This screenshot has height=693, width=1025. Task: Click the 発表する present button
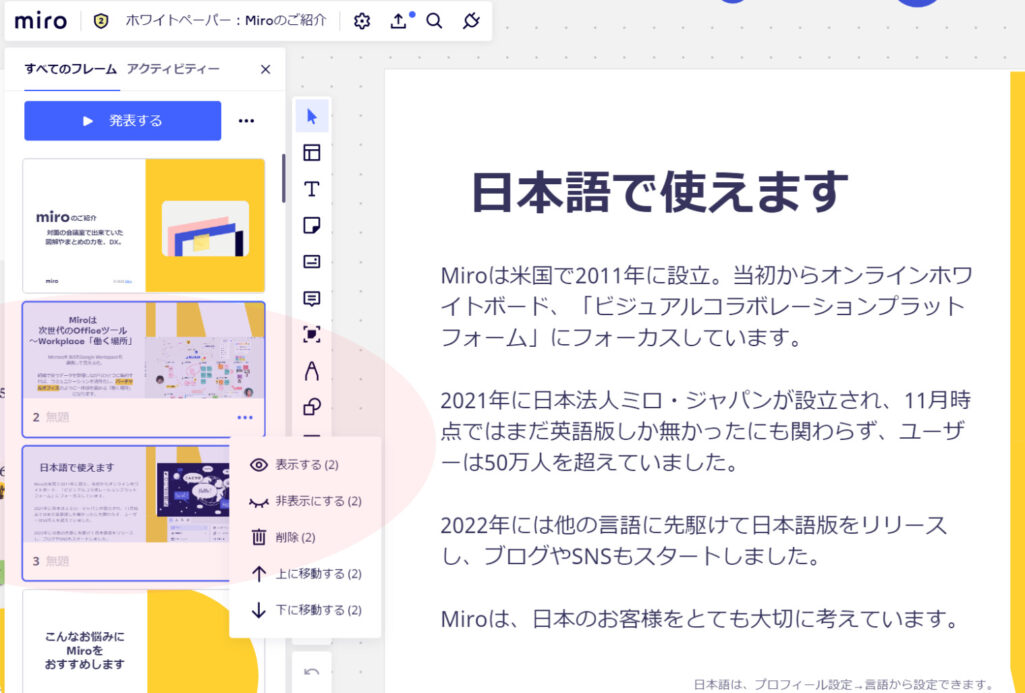click(123, 121)
